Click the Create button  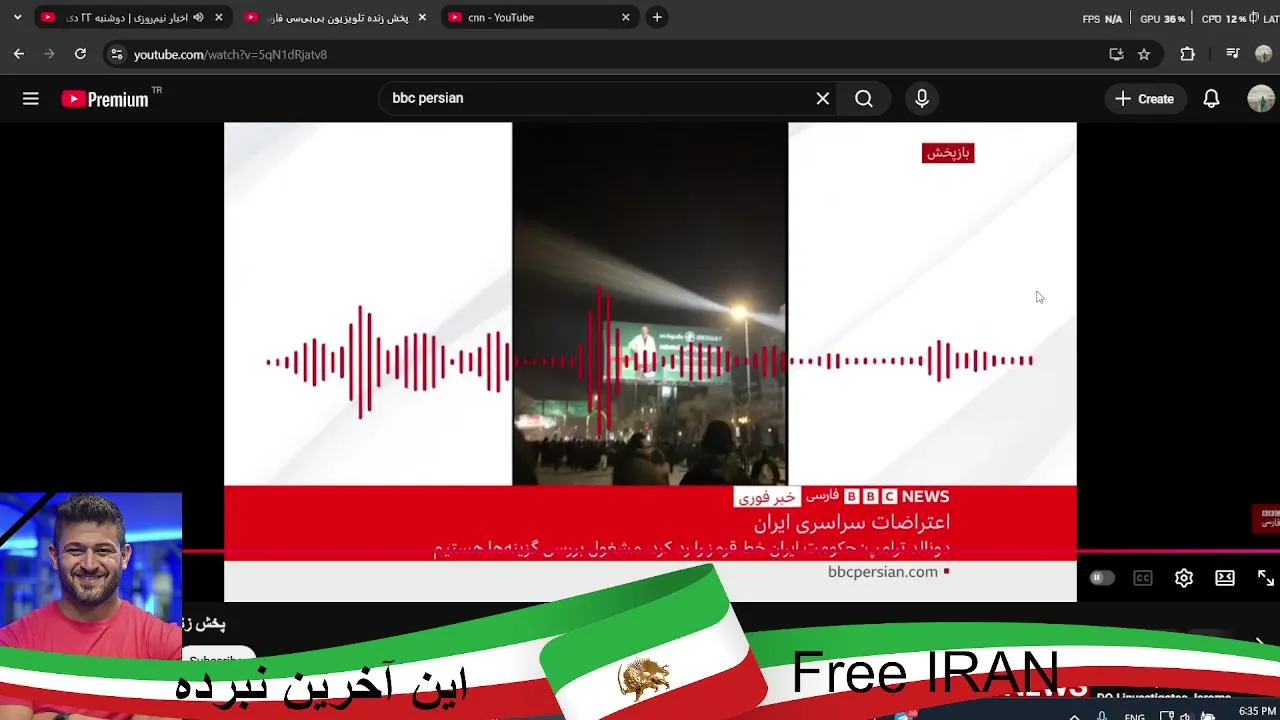coord(1145,98)
